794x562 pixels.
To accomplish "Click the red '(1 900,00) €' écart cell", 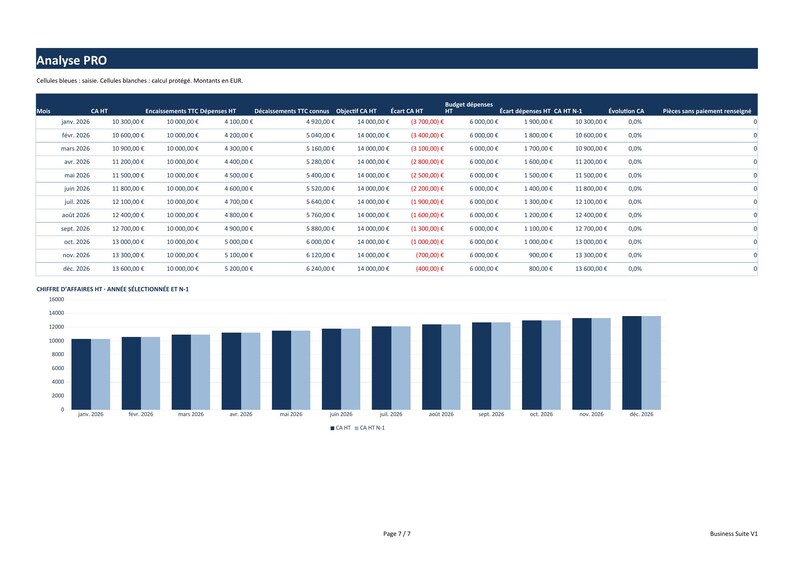I will (427, 202).
